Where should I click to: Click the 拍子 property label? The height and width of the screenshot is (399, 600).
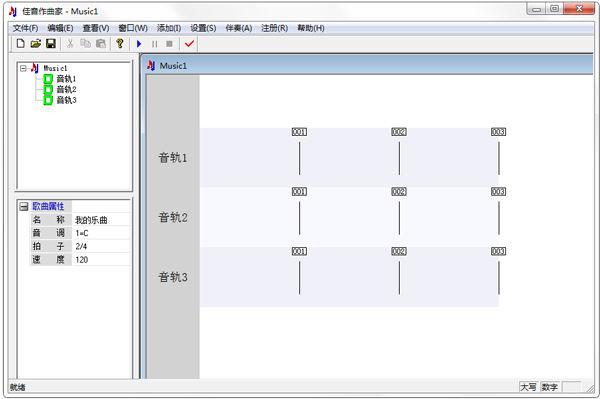(x=48, y=246)
